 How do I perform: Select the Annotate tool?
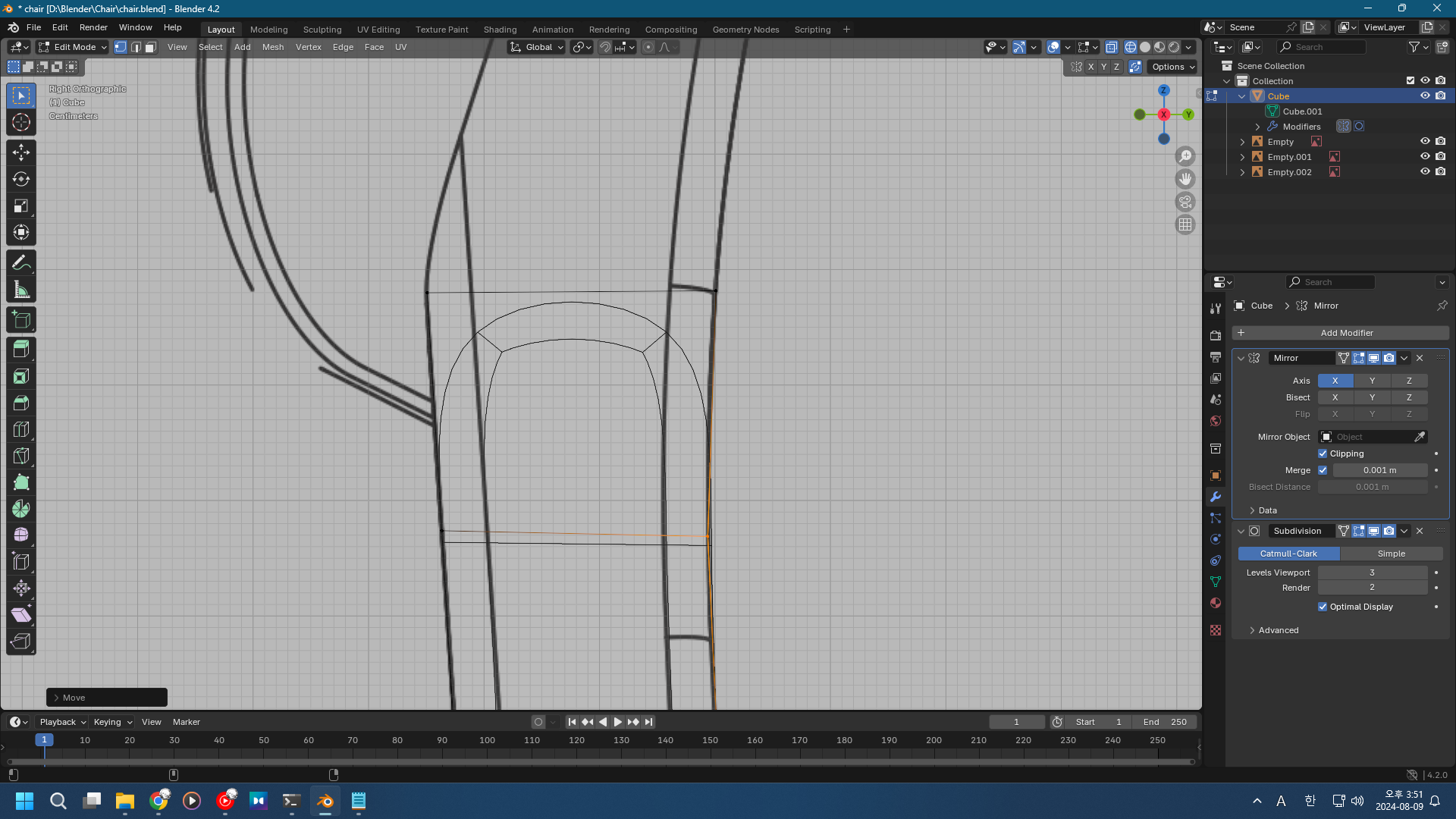click(x=21, y=262)
